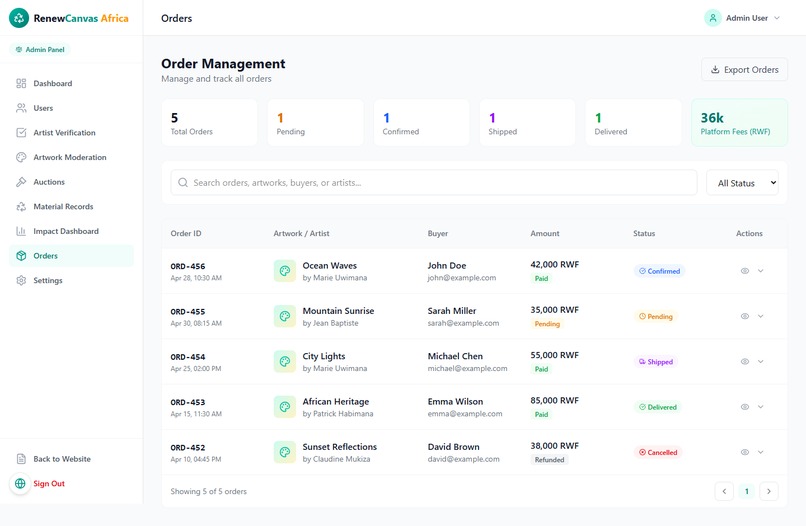The image size is (806, 526).
Task: Click the Confirmed status badge on ORD-456
Action: 659,271
